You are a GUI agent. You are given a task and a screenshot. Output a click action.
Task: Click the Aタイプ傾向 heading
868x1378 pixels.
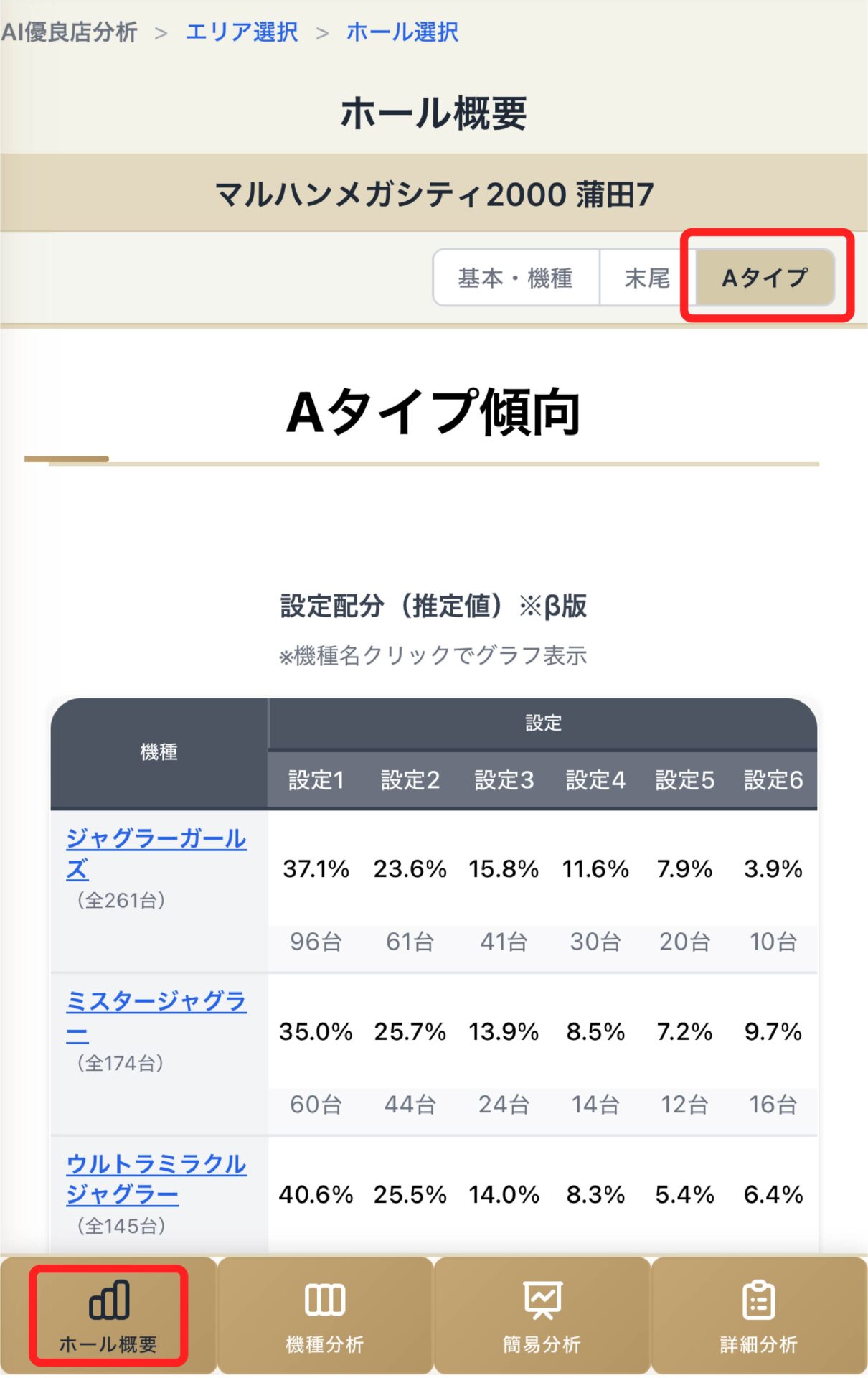pos(433,413)
